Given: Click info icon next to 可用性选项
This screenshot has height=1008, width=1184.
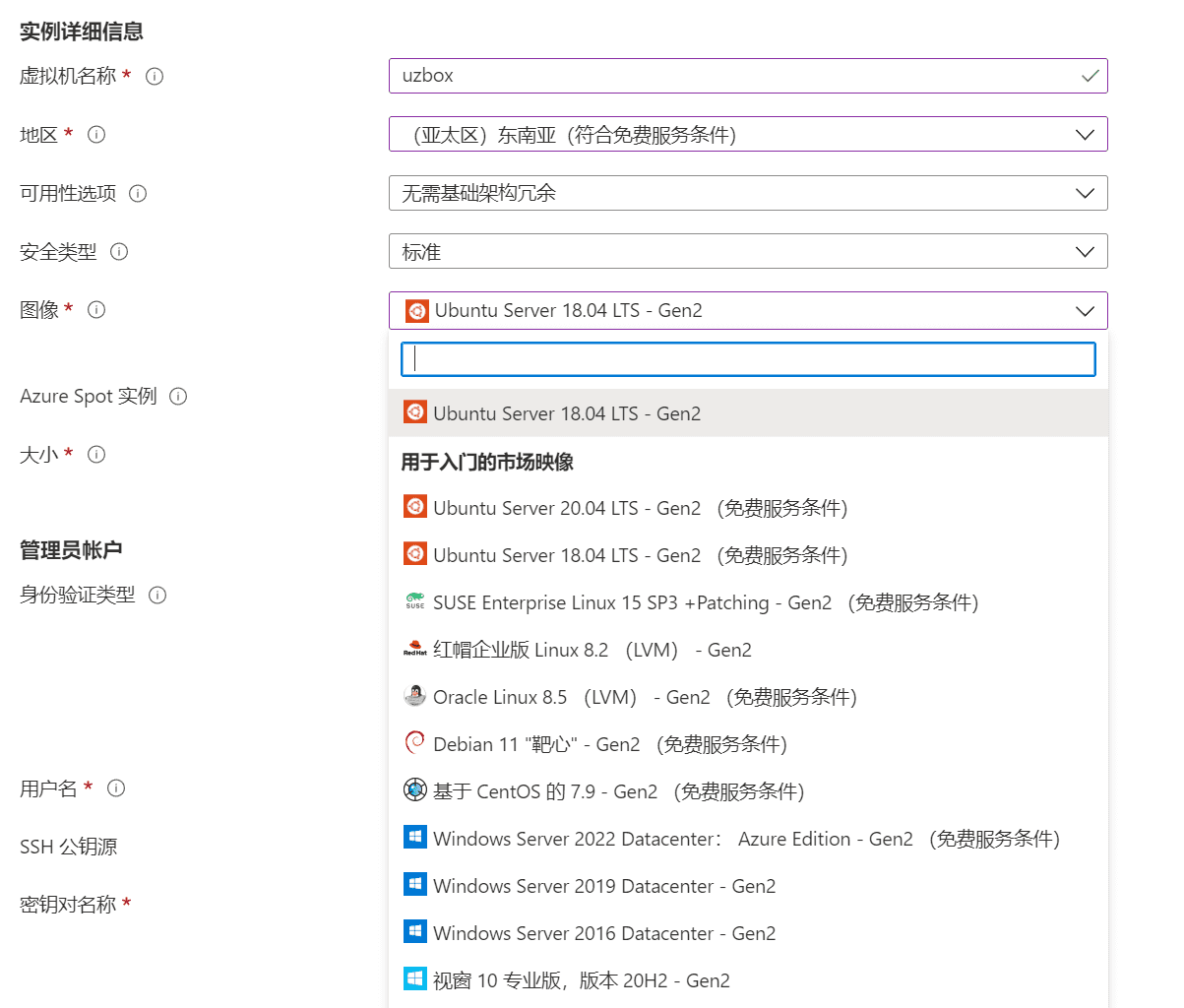Looking at the screenshot, I should pos(138,193).
